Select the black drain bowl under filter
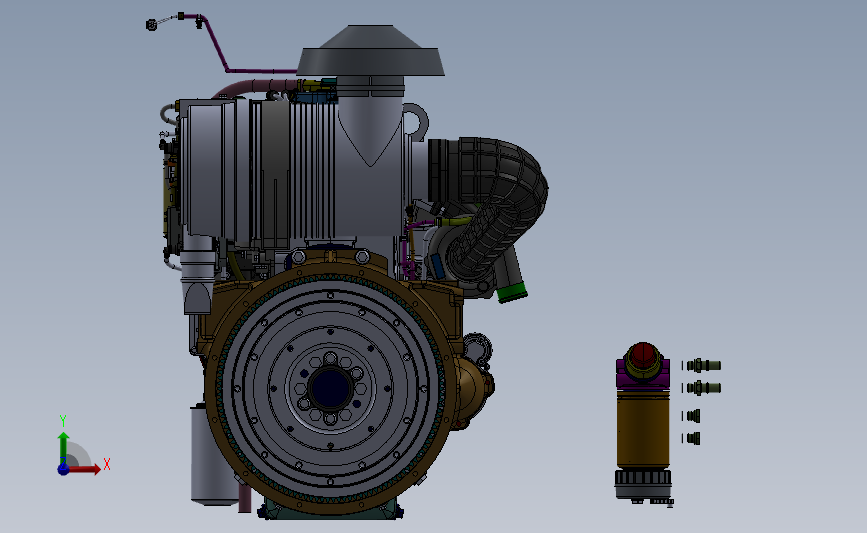The image size is (867, 533). pos(643,484)
